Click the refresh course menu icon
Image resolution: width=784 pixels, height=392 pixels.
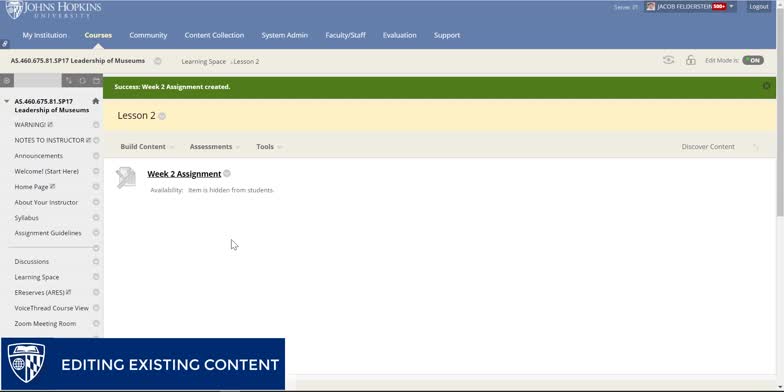pyautogui.click(x=82, y=80)
